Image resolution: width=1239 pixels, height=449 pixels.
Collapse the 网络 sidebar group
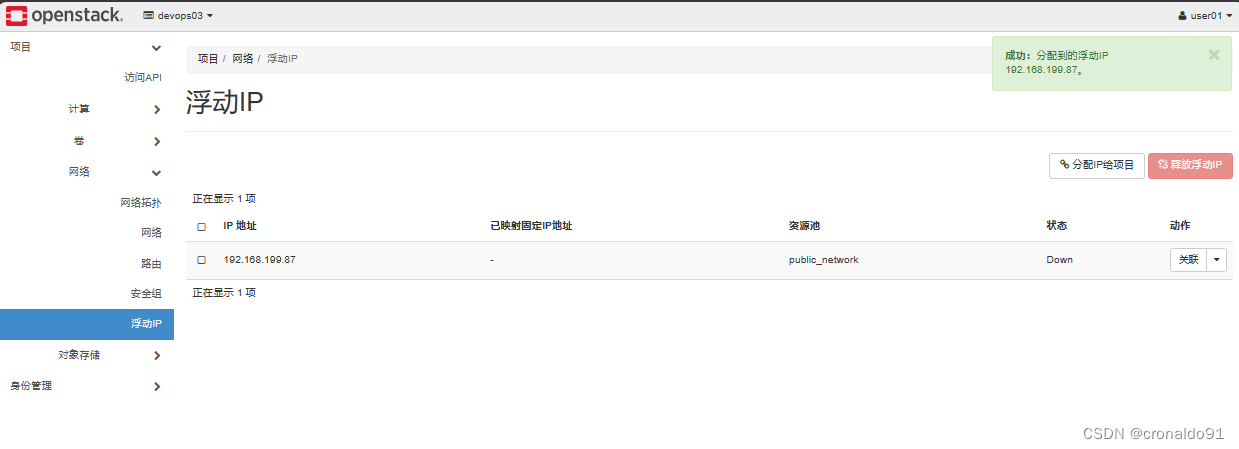point(86,171)
